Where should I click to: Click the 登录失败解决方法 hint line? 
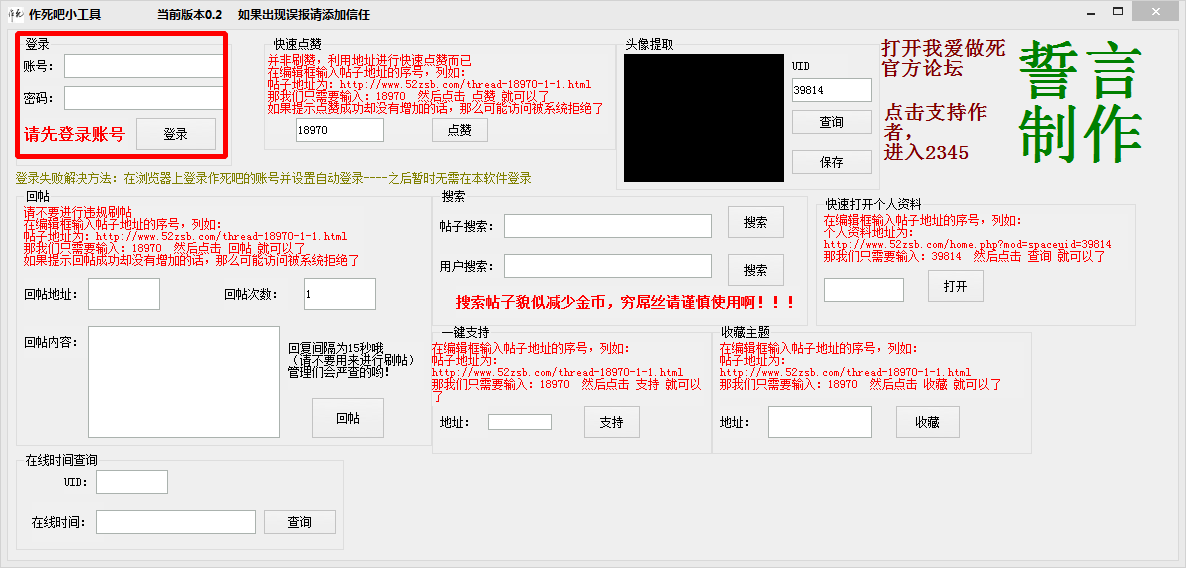pyautogui.click(x=274, y=178)
